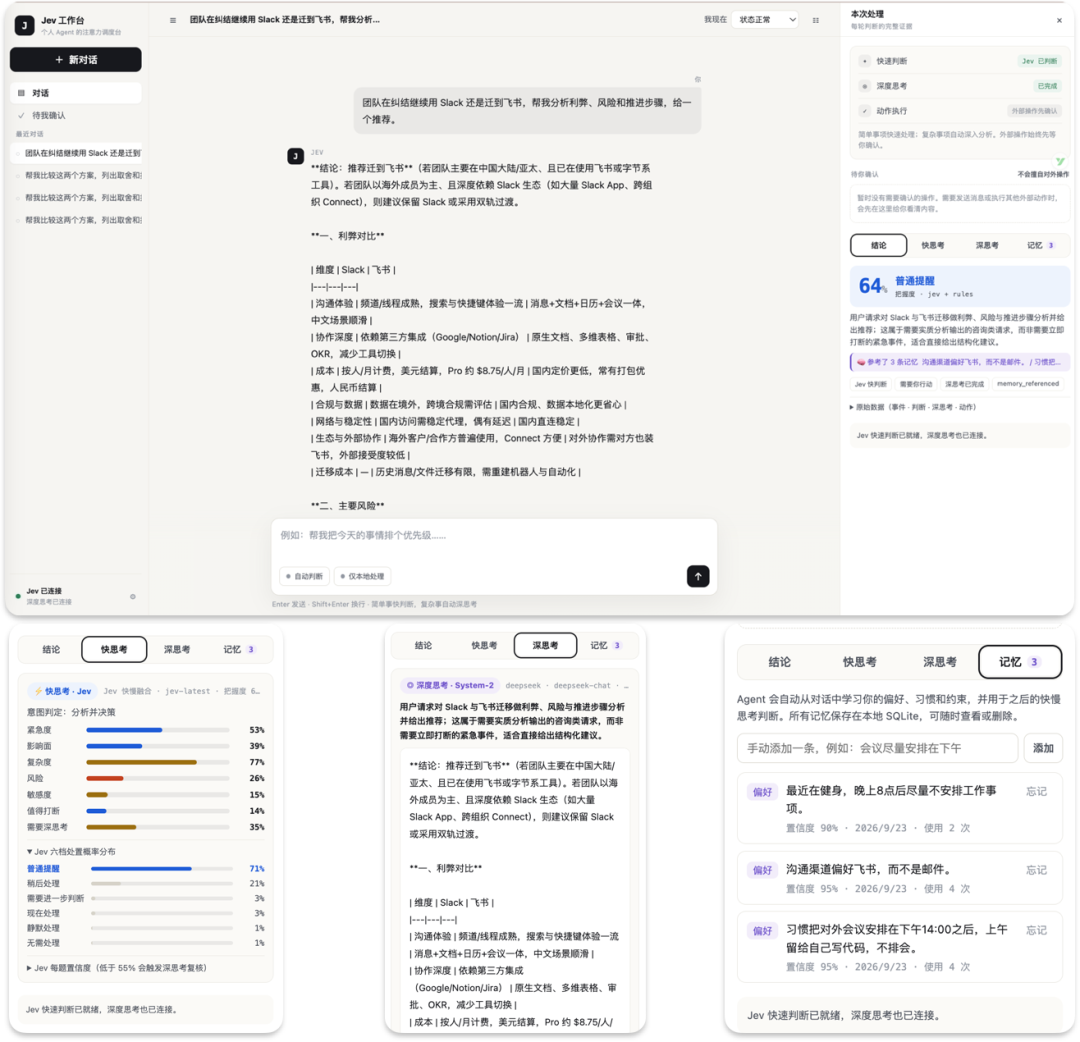Click the 风险 26% red bar
The image size is (1080, 1042).
pyautogui.click(x=158, y=778)
